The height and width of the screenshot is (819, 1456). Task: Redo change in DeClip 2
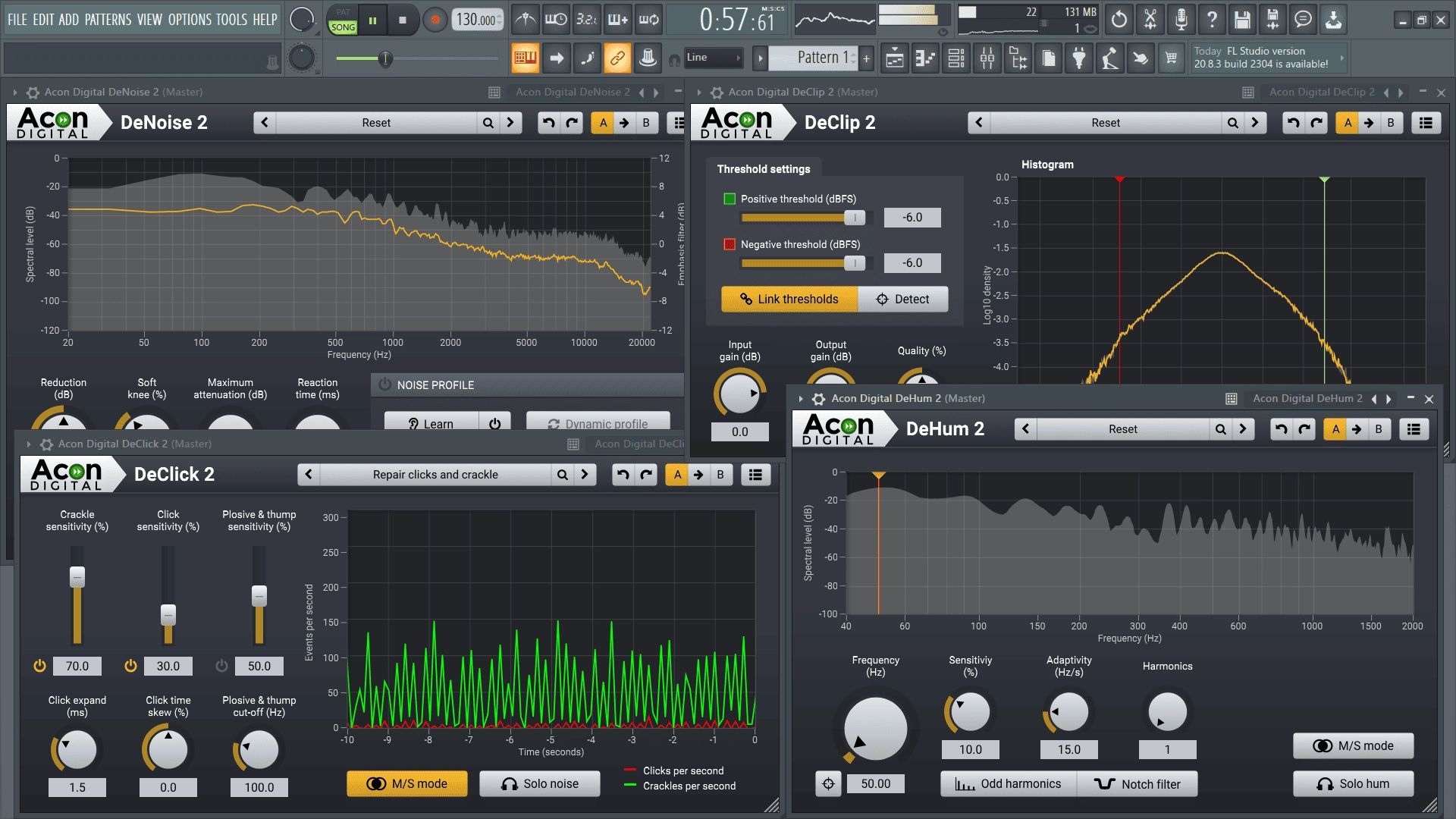pos(1316,123)
